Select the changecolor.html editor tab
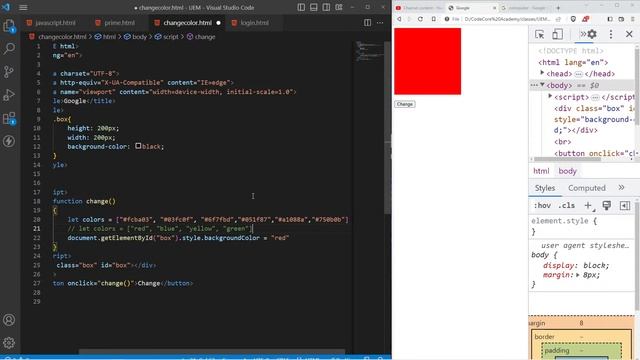Viewport: 640px width, 360px height. point(188,23)
